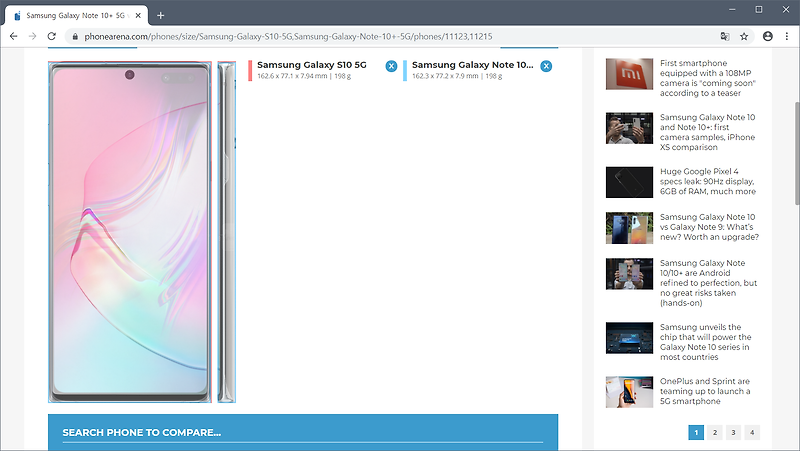Click the OnePlus Sprint article thumbnail
This screenshot has width=800, height=451.
pos(629,392)
